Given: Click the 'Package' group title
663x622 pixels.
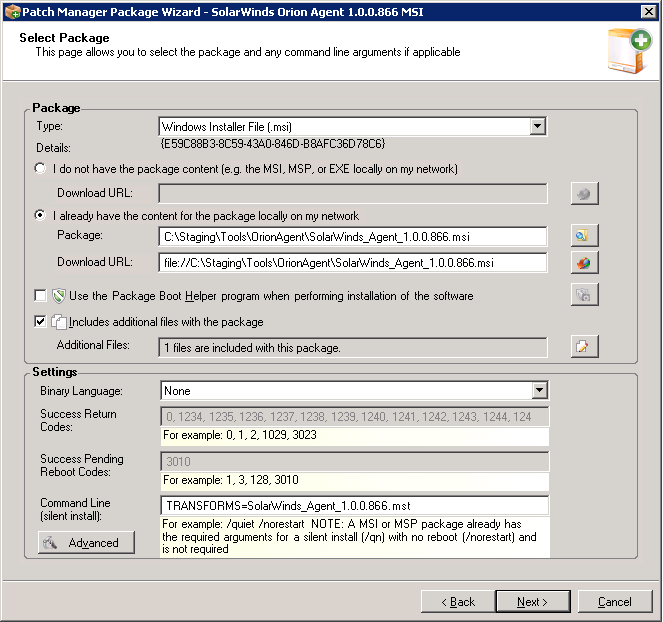Looking at the screenshot, I should click(x=56, y=108).
